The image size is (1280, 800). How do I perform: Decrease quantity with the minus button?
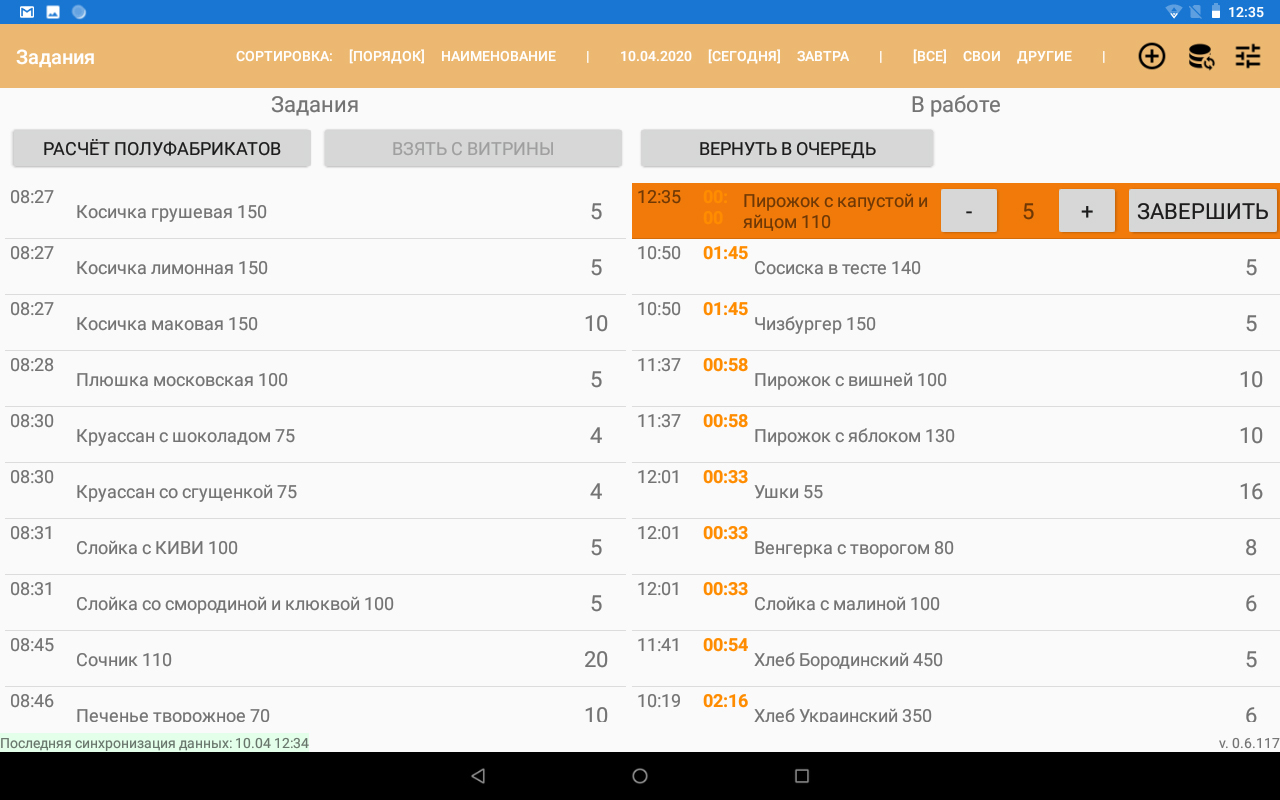click(968, 211)
